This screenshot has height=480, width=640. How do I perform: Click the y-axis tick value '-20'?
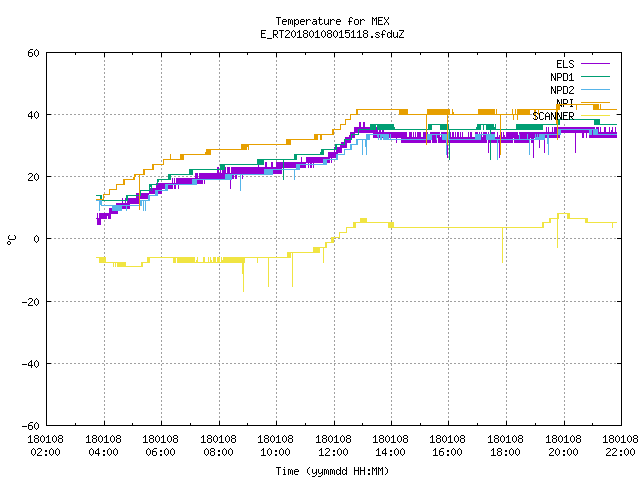(31, 302)
